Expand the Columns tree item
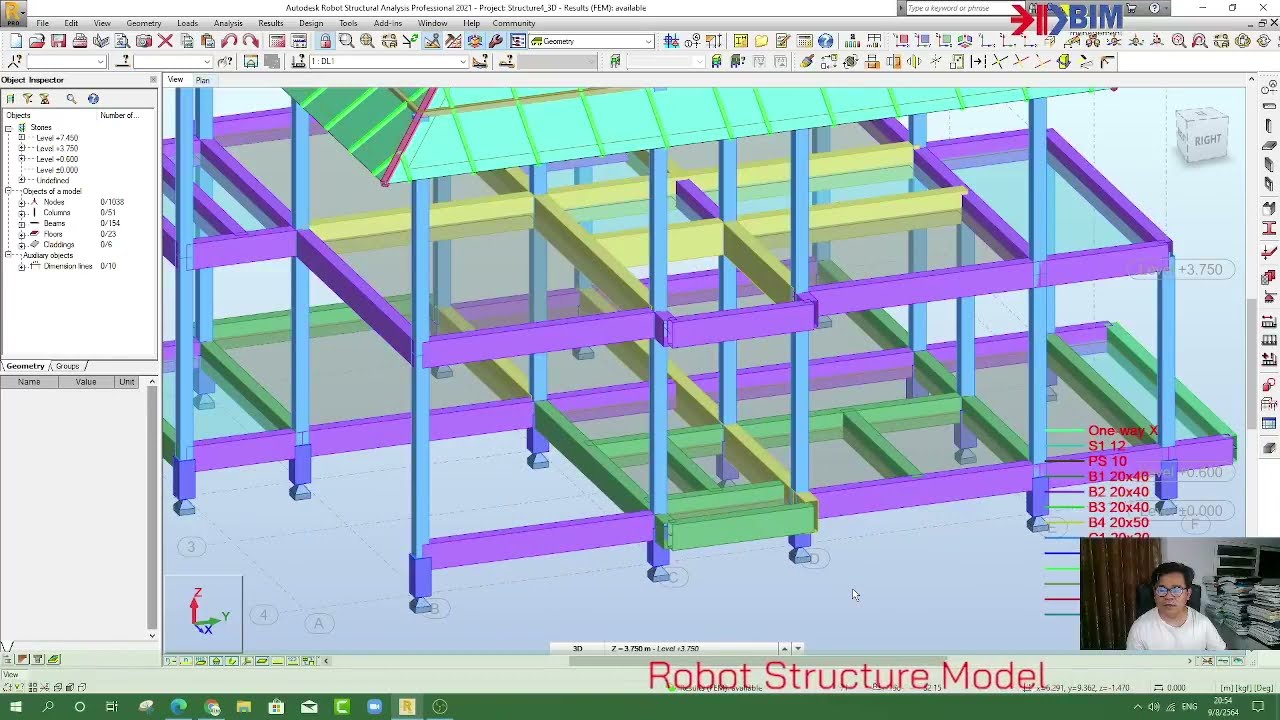Image resolution: width=1280 pixels, height=720 pixels. (x=22, y=213)
